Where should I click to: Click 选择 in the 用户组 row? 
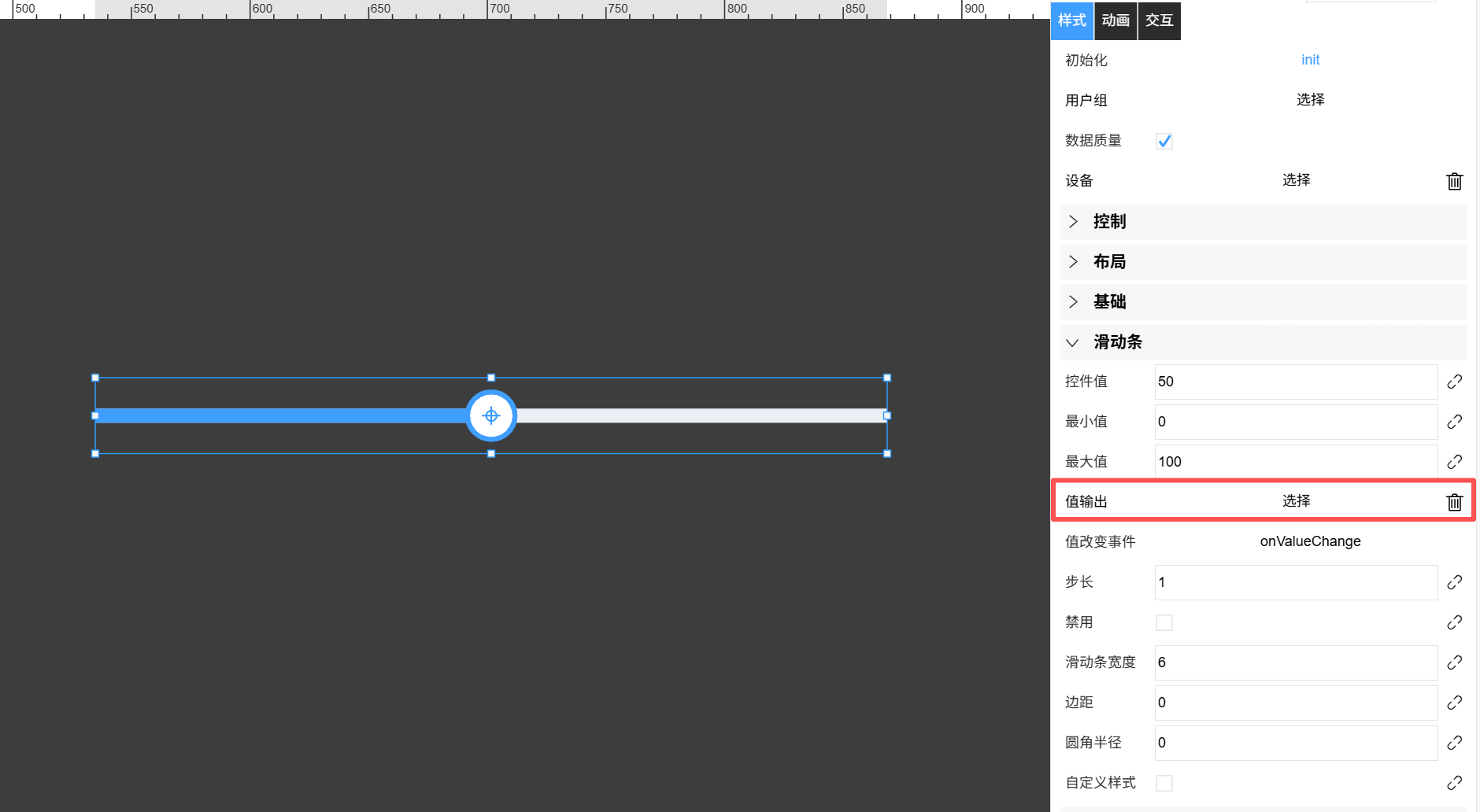[1310, 100]
